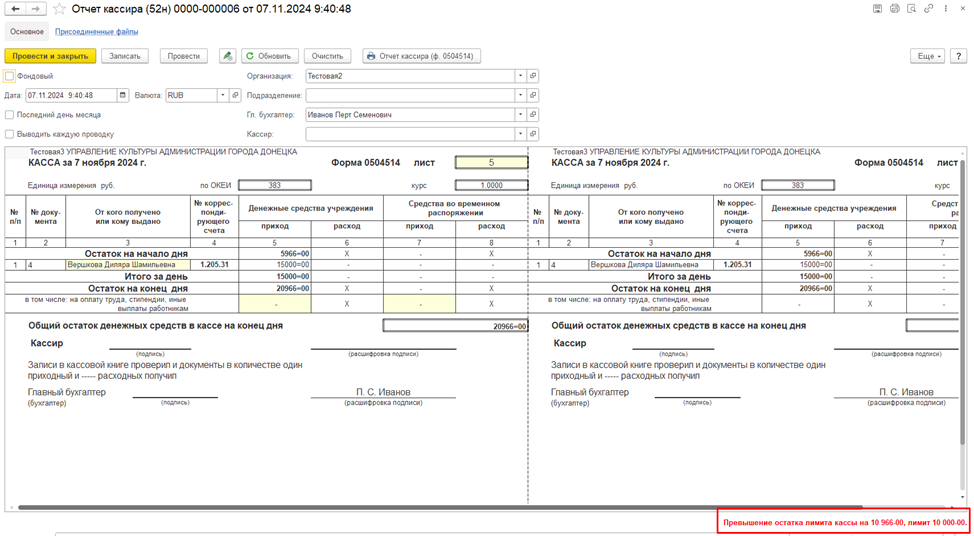The height and width of the screenshot is (536, 974).
Task: Click the Очистить button
Action: coord(328,56)
